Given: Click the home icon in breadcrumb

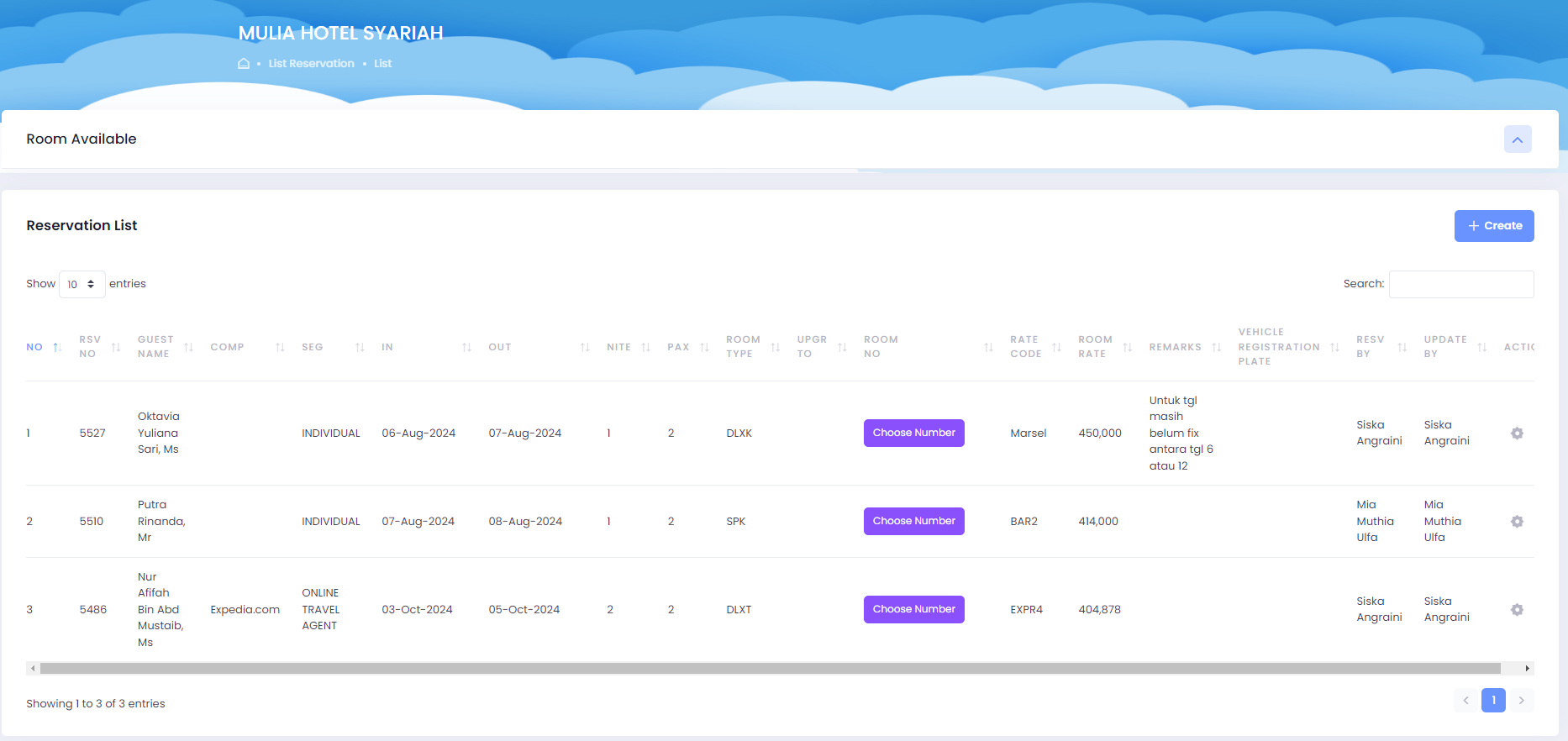Looking at the screenshot, I should [244, 64].
